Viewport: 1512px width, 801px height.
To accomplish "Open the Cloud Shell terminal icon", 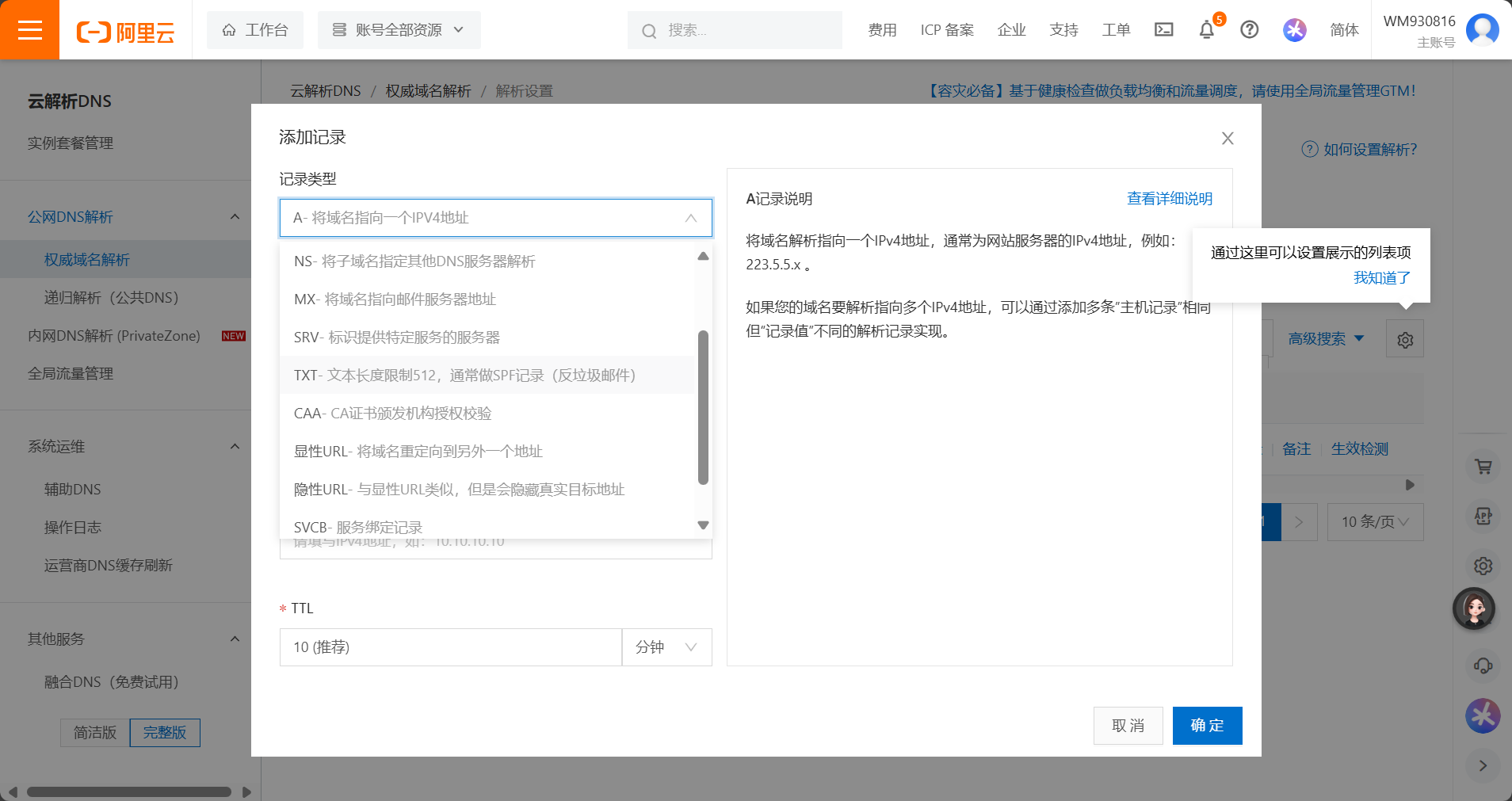I will (1163, 30).
